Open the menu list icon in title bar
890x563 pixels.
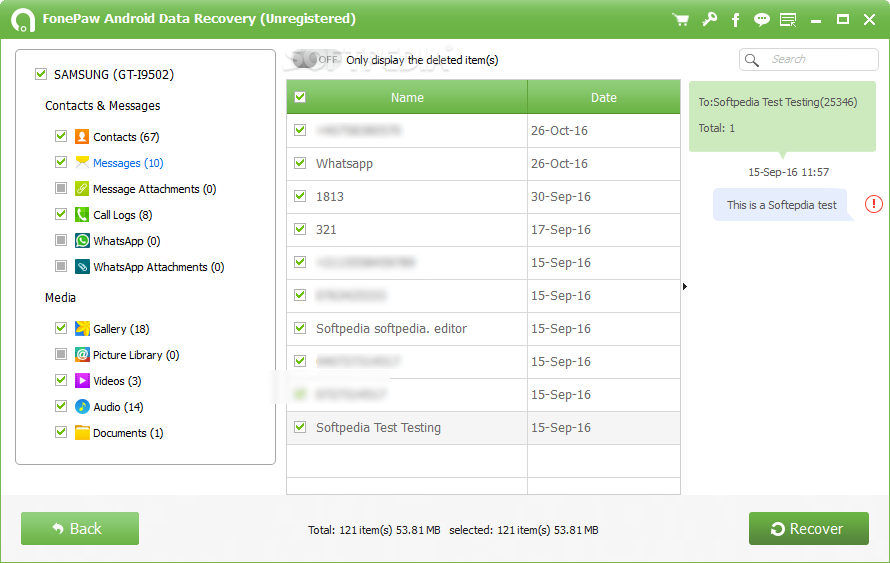click(788, 20)
